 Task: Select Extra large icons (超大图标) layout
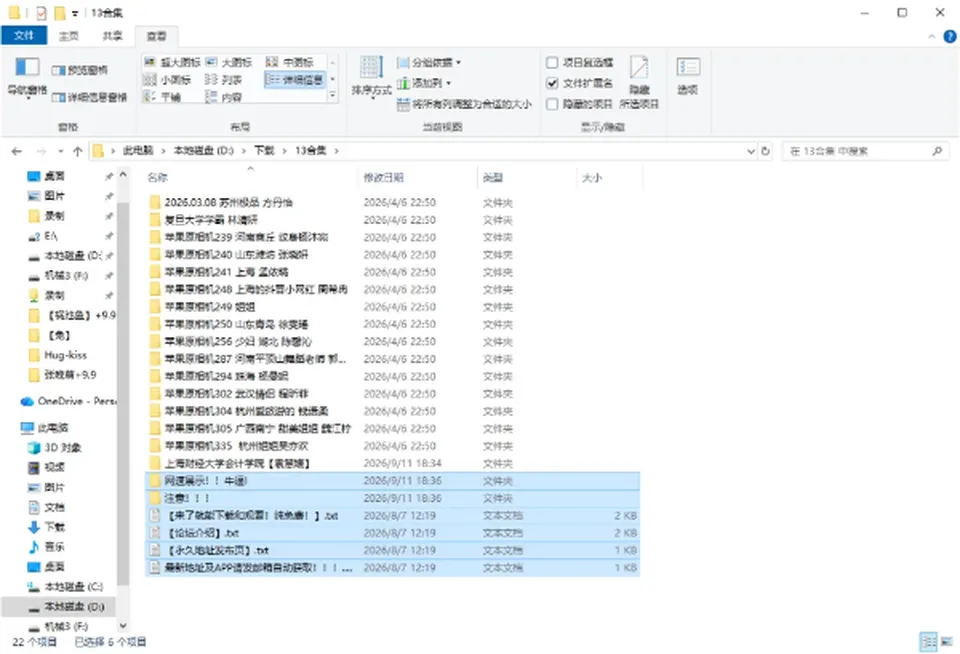(172, 62)
